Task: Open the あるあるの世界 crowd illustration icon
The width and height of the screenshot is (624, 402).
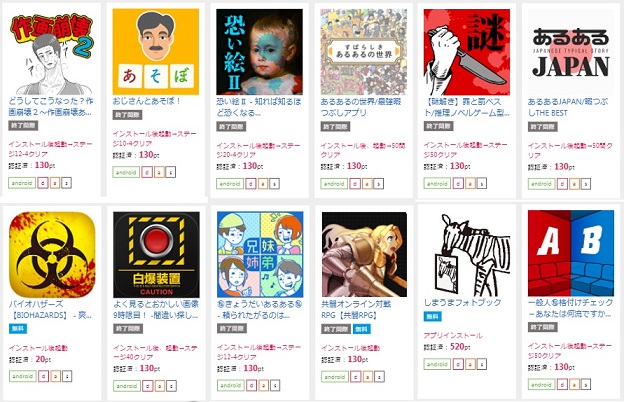Action: coord(364,52)
